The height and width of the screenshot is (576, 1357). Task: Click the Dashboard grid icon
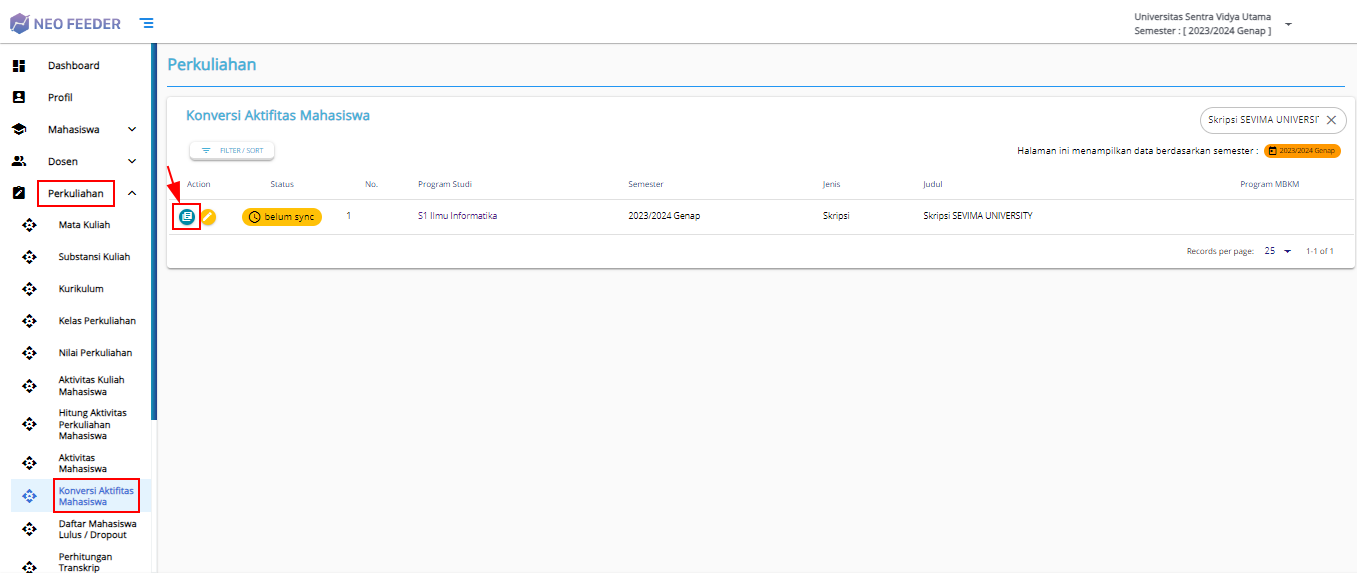pyautogui.click(x=18, y=66)
